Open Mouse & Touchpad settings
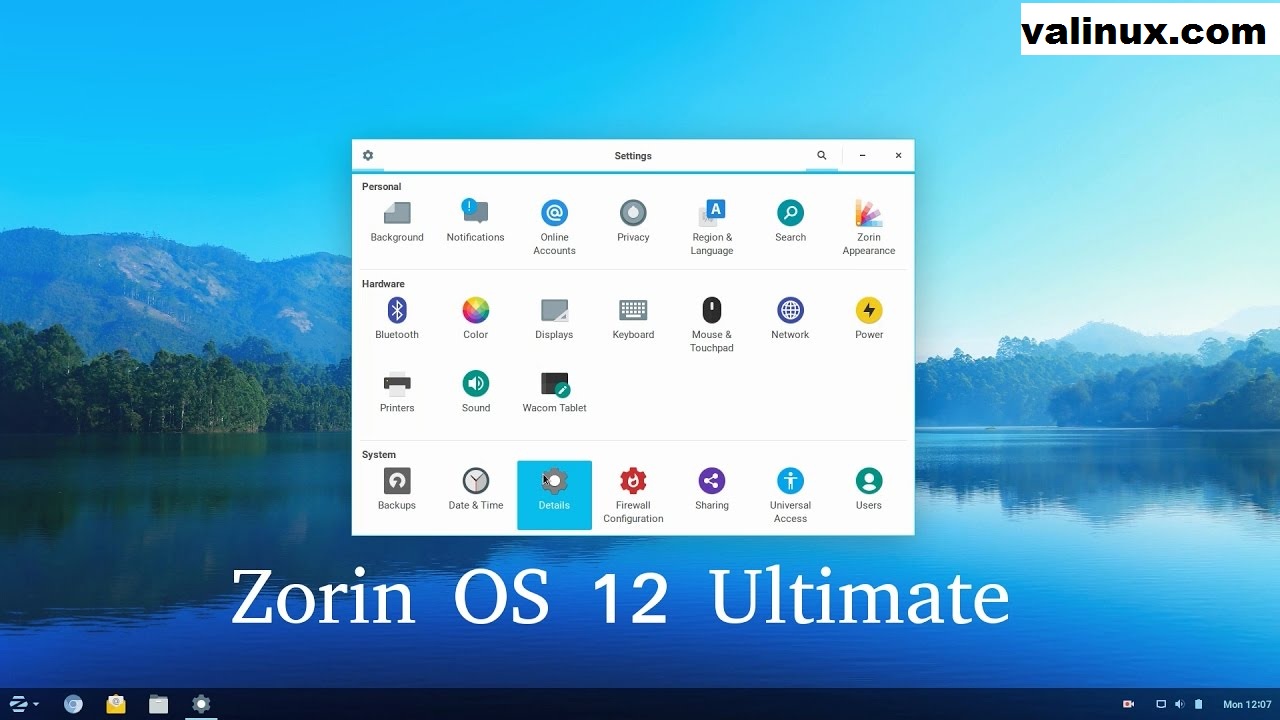Image resolution: width=1280 pixels, height=720 pixels. [712, 325]
